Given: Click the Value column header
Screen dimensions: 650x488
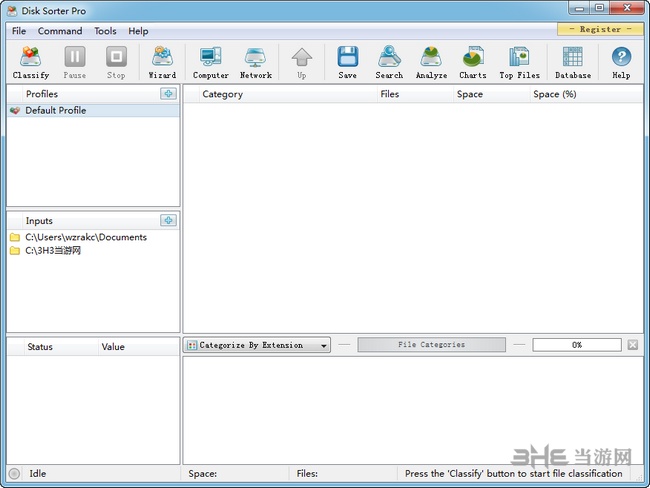Looking at the screenshot, I should point(139,347).
